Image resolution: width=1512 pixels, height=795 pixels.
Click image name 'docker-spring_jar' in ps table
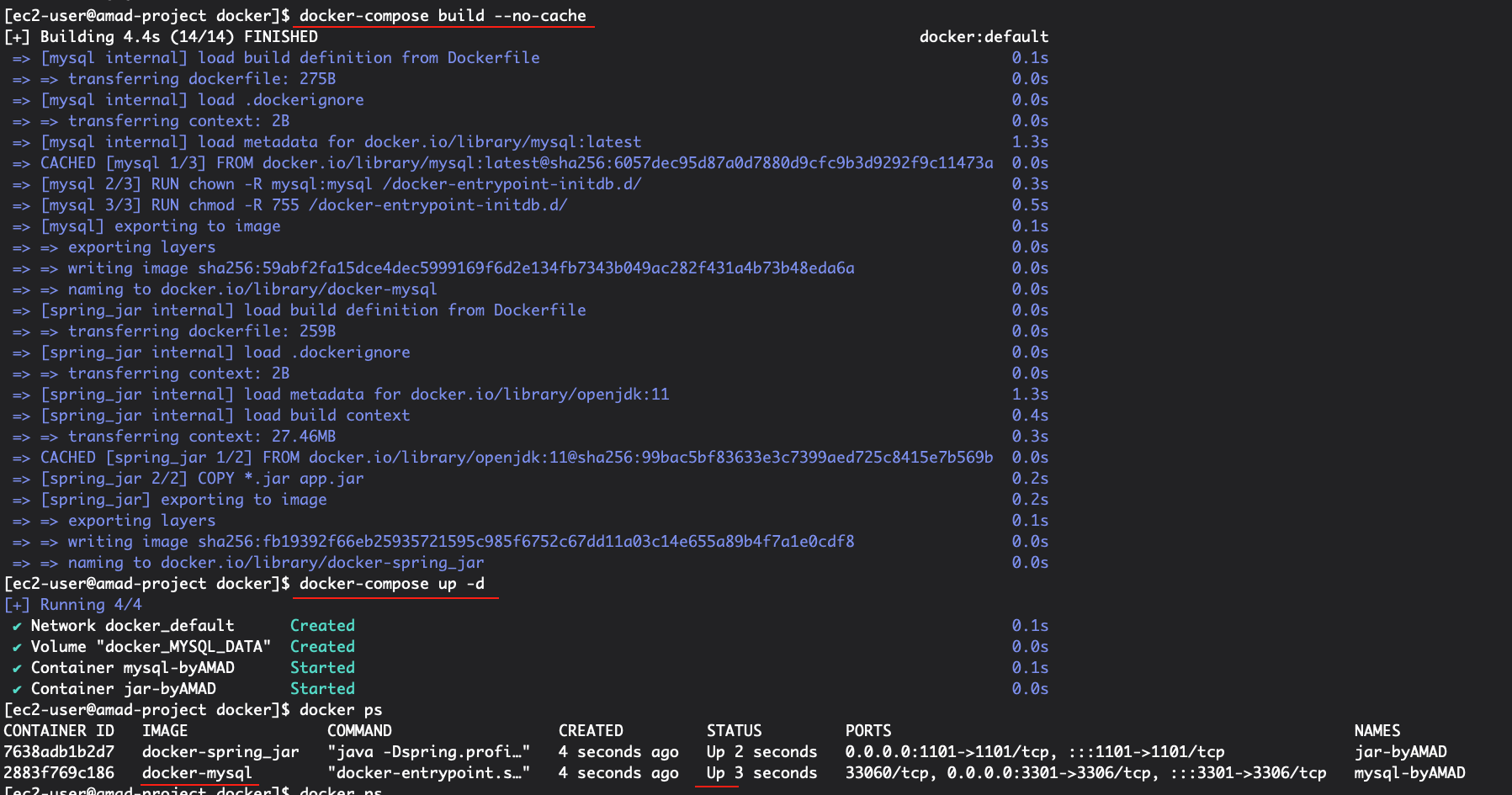(x=220, y=751)
